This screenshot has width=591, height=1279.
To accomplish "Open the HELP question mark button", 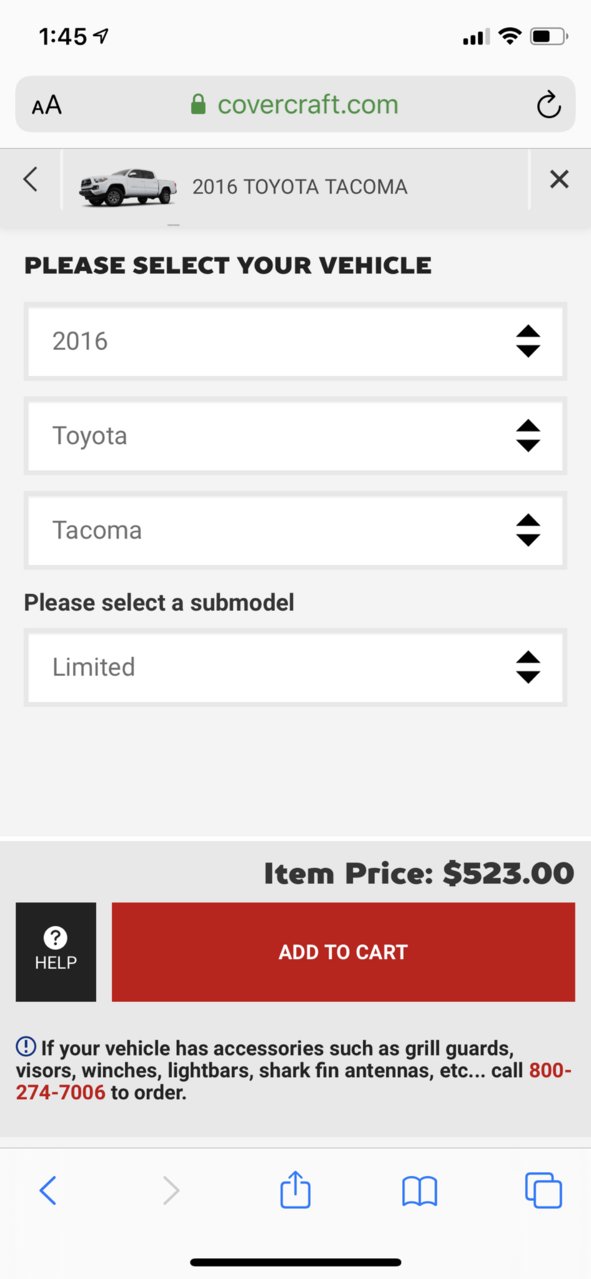I will (x=56, y=952).
